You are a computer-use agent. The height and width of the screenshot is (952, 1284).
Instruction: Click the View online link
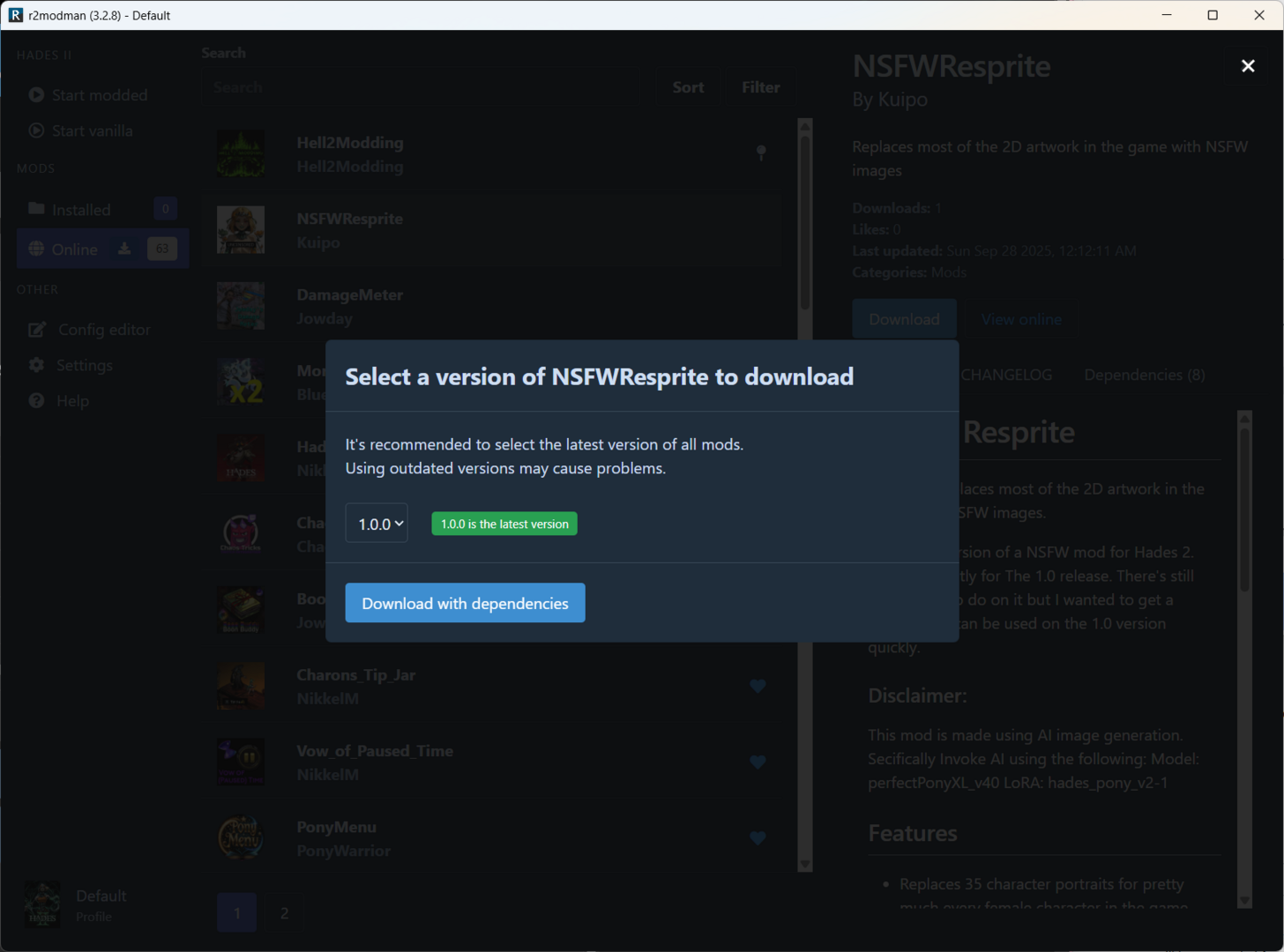(1021, 319)
